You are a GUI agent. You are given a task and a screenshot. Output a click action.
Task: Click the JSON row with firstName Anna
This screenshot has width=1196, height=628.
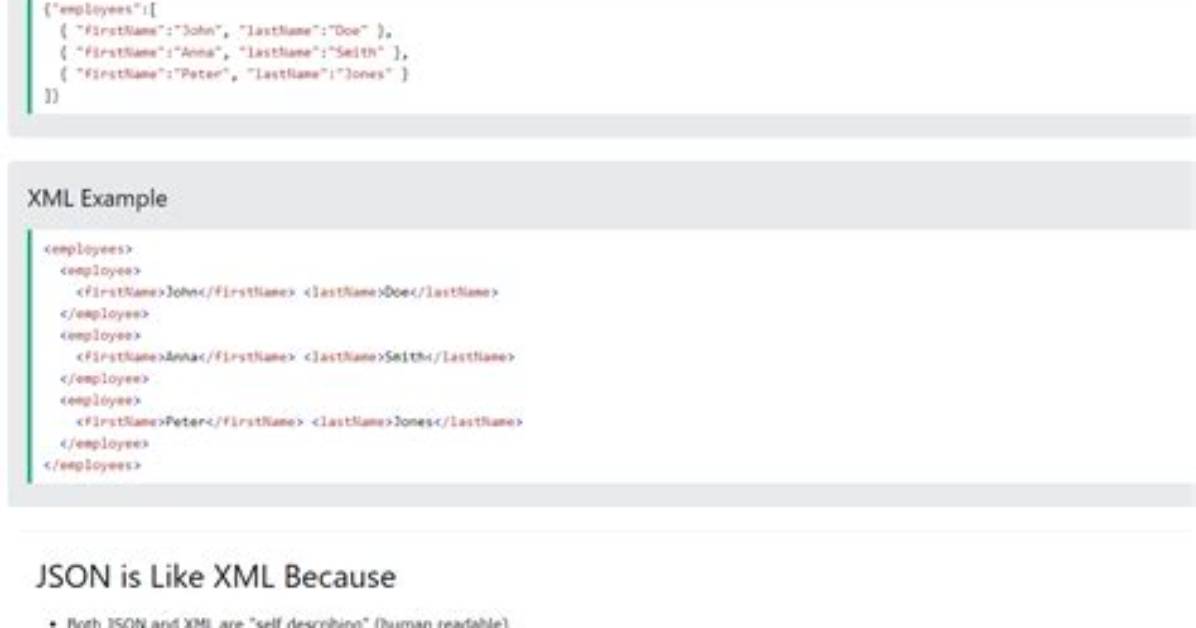[234, 53]
